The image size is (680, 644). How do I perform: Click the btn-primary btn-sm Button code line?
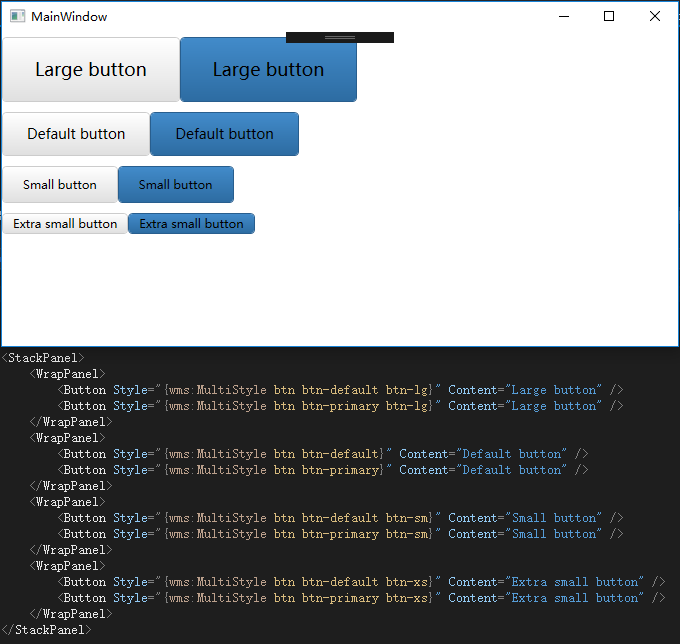tap(340, 534)
